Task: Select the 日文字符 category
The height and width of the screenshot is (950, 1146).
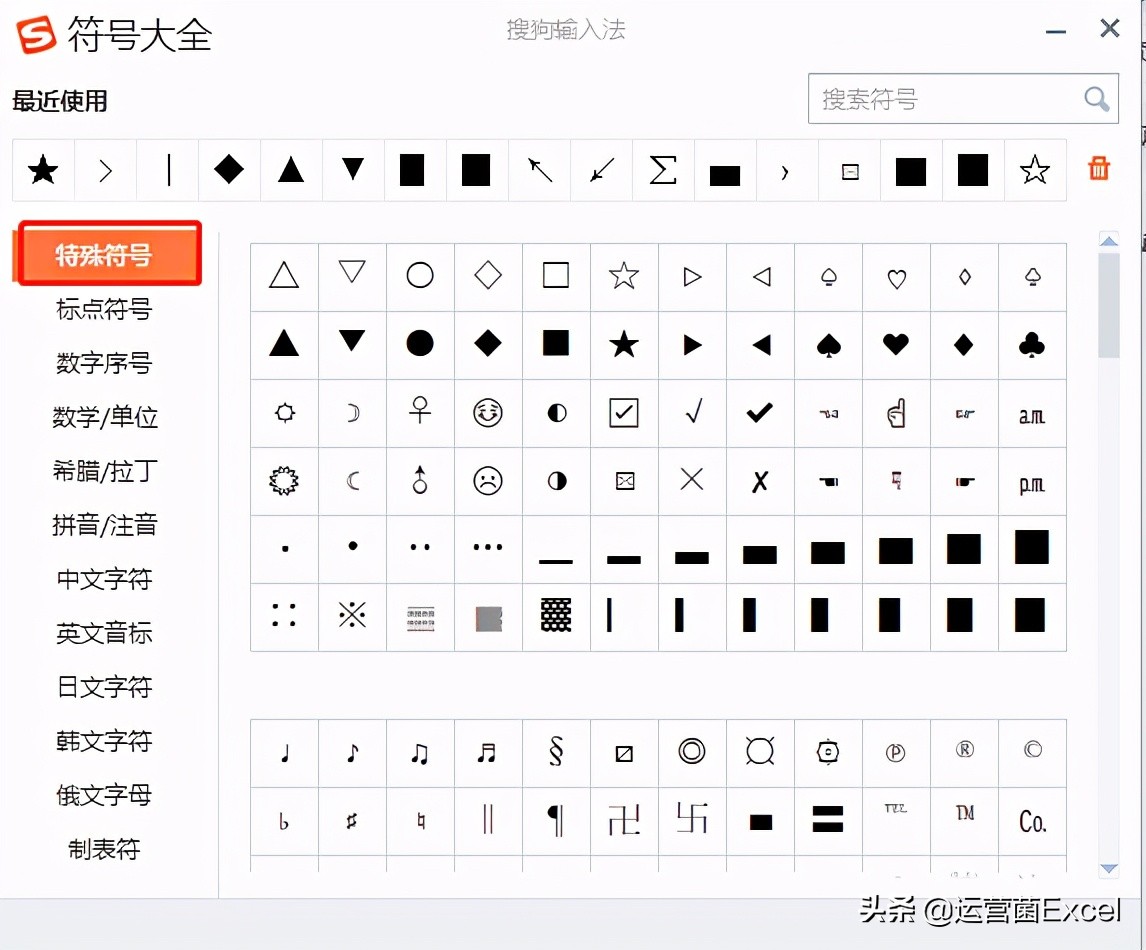Action: (x=103, y=687)
